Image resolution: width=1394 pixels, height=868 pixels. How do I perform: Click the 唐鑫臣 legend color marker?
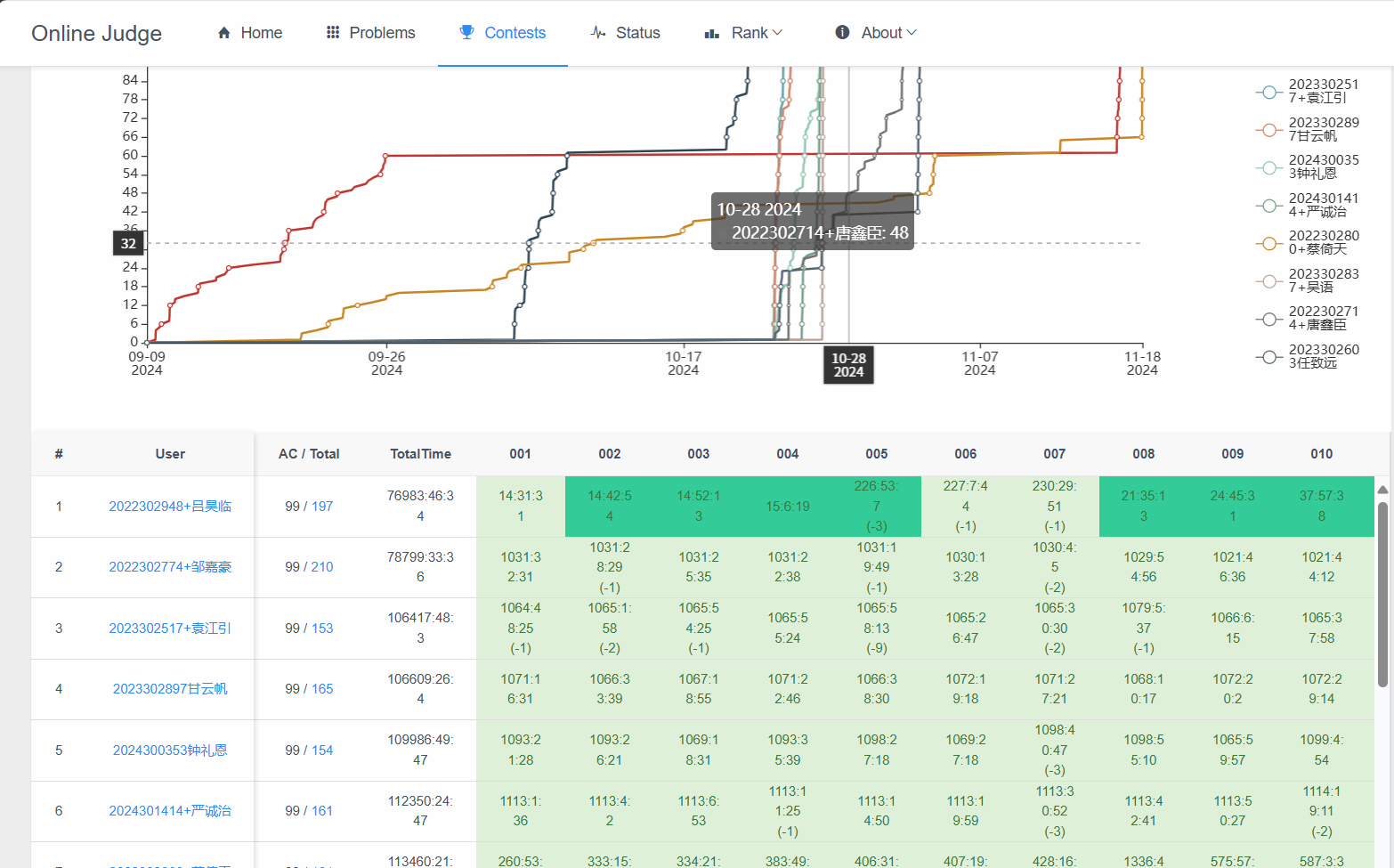[1268, 319]
